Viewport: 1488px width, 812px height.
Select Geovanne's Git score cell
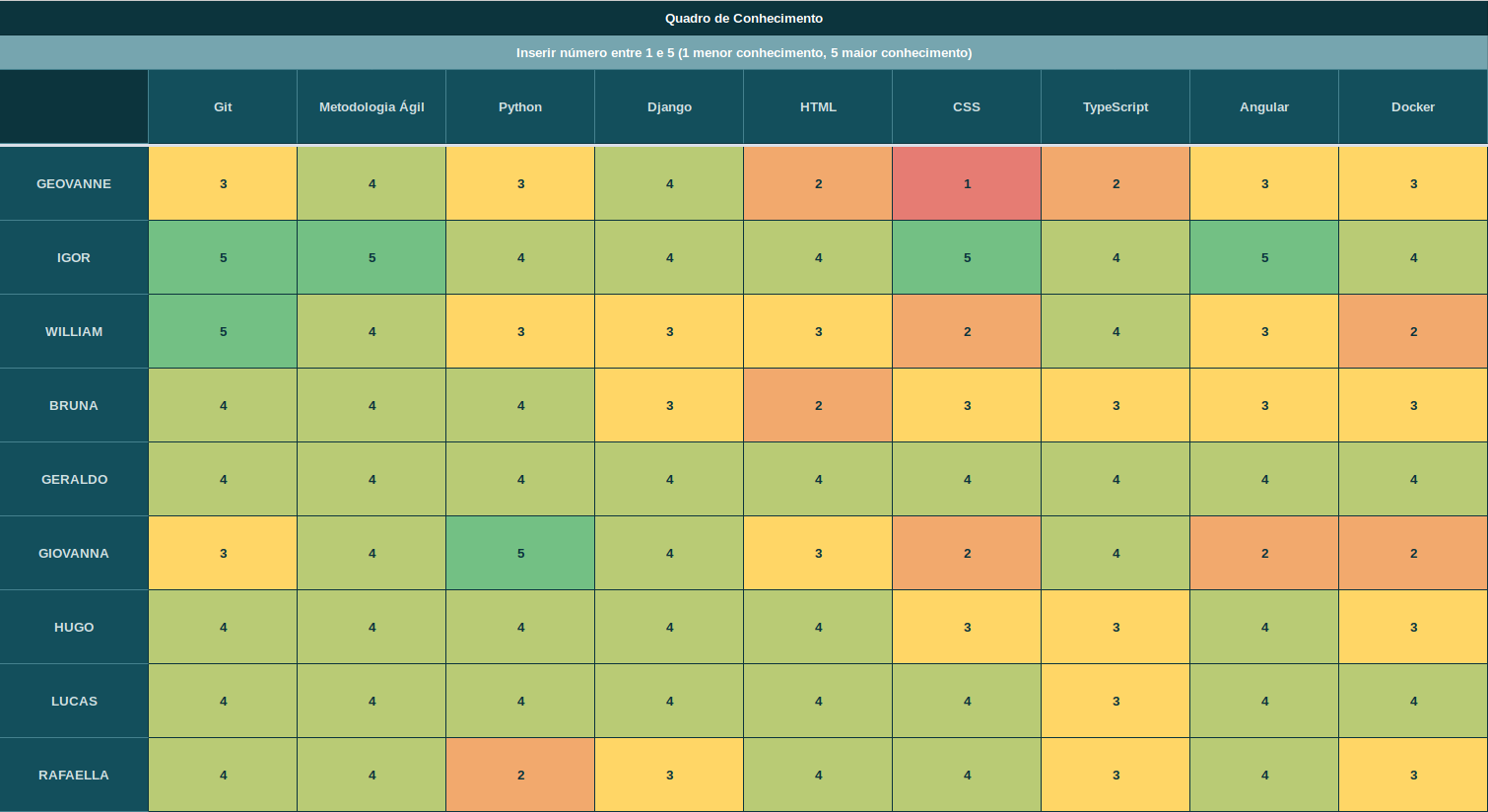click(x=223, y=183)
